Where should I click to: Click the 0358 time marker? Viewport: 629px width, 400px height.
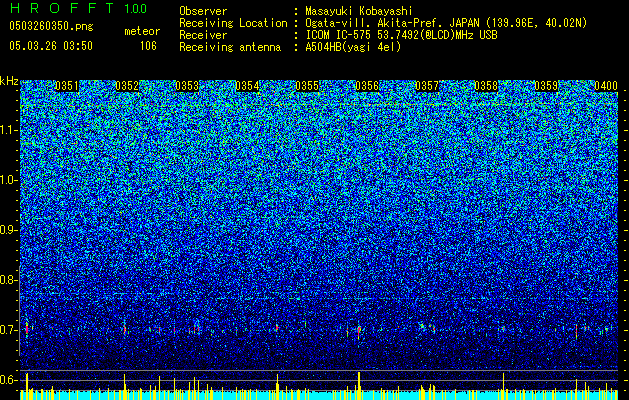tap(486, 86)
